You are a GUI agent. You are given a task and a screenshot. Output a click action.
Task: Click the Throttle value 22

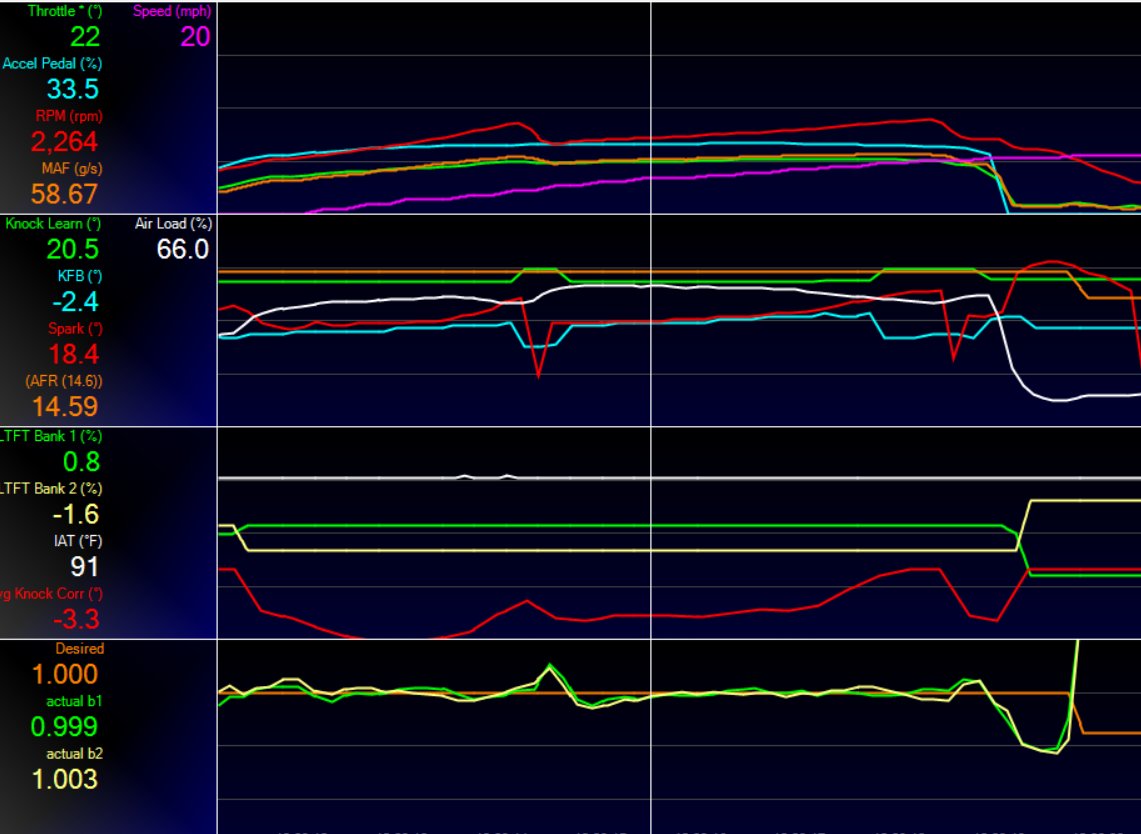[85, 37]
